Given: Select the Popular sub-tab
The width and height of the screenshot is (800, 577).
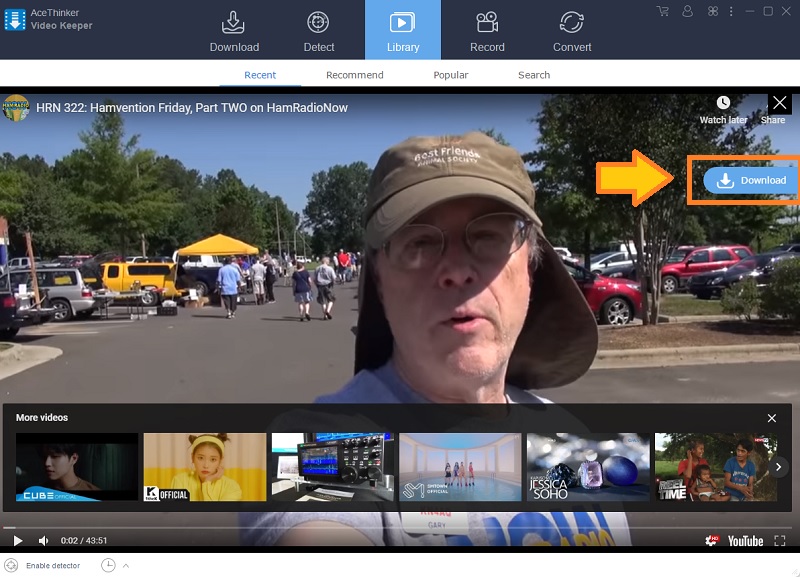Looking at the screenshot, I should [450, 75].
